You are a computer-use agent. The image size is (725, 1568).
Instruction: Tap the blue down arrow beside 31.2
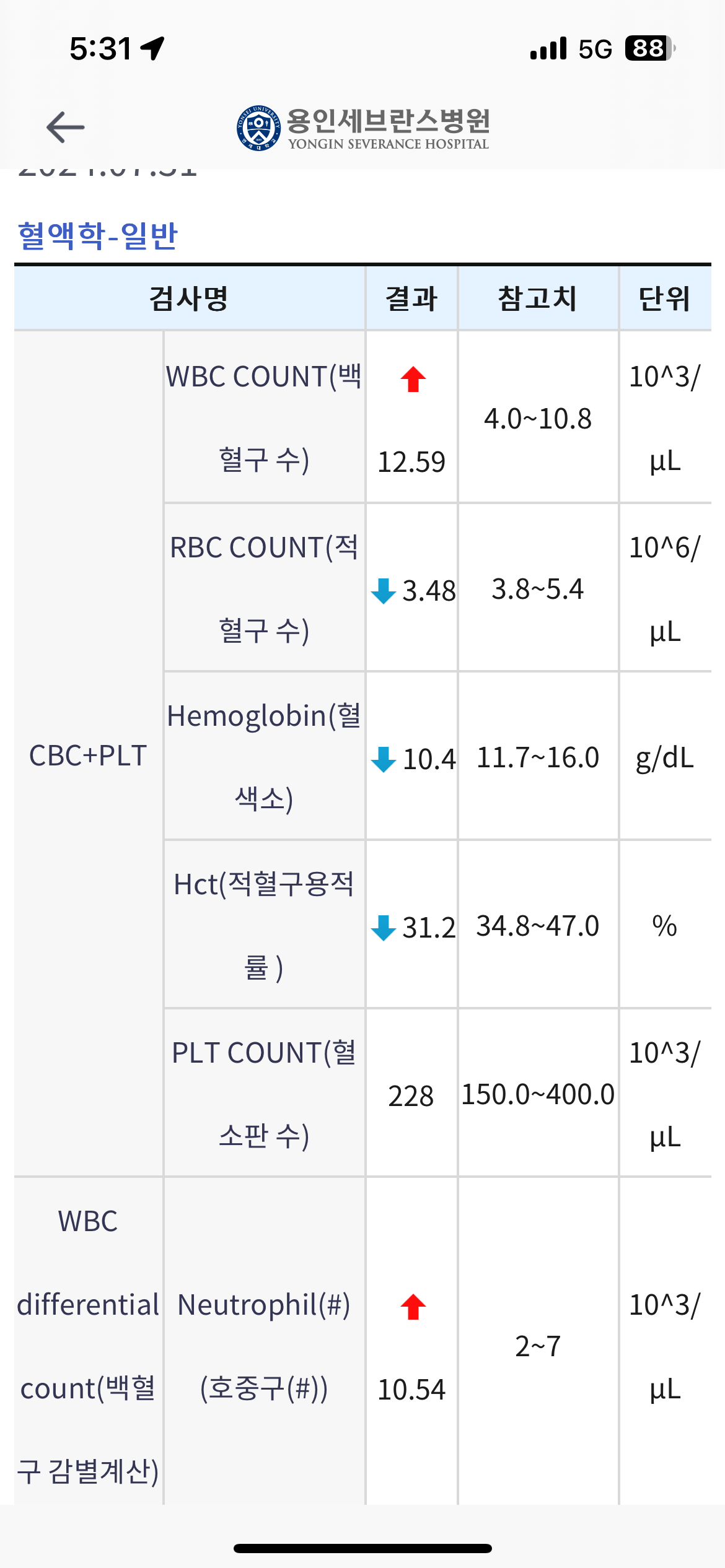pos(384,928)
